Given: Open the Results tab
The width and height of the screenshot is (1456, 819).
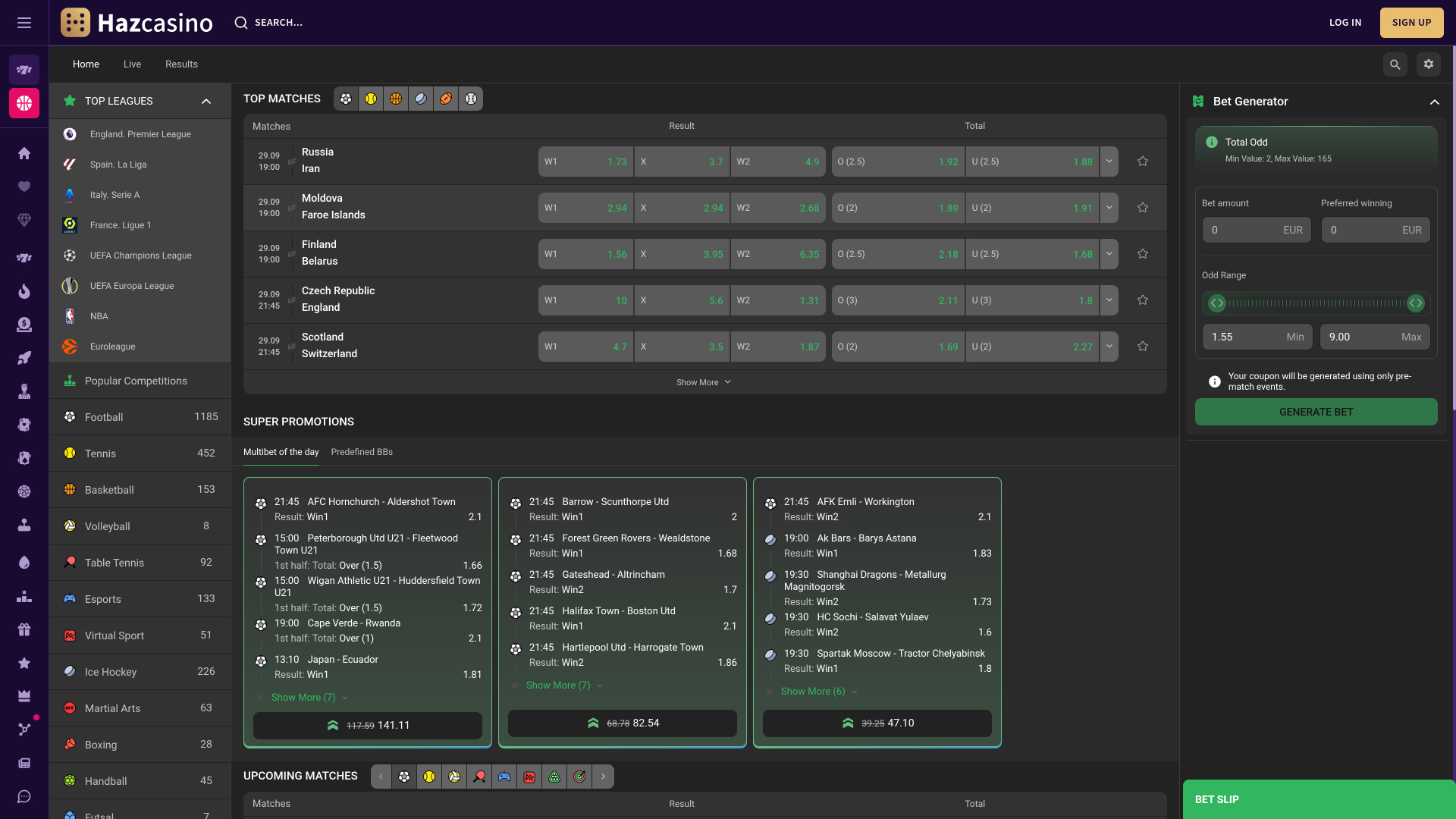Looking at the screenshot, I should [x=181, y=64].
